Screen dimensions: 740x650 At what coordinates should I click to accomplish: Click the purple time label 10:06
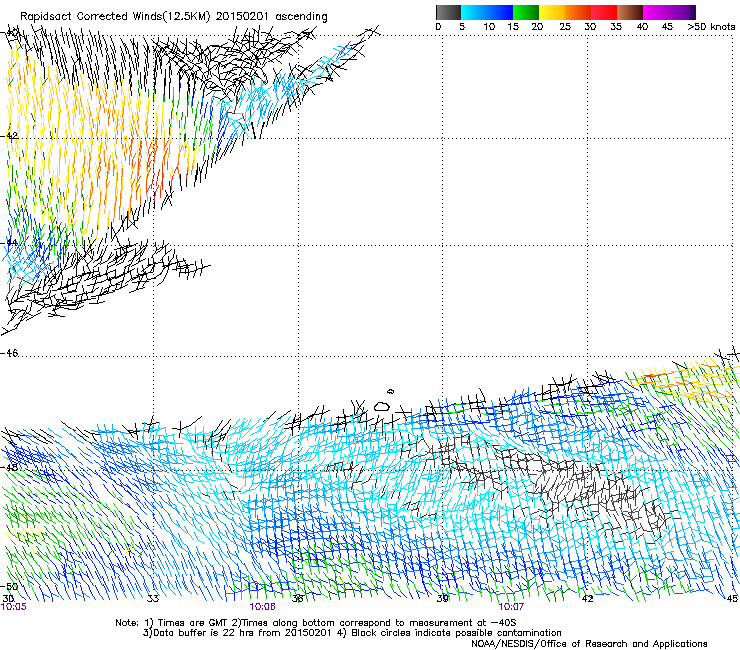pos(262,607)
